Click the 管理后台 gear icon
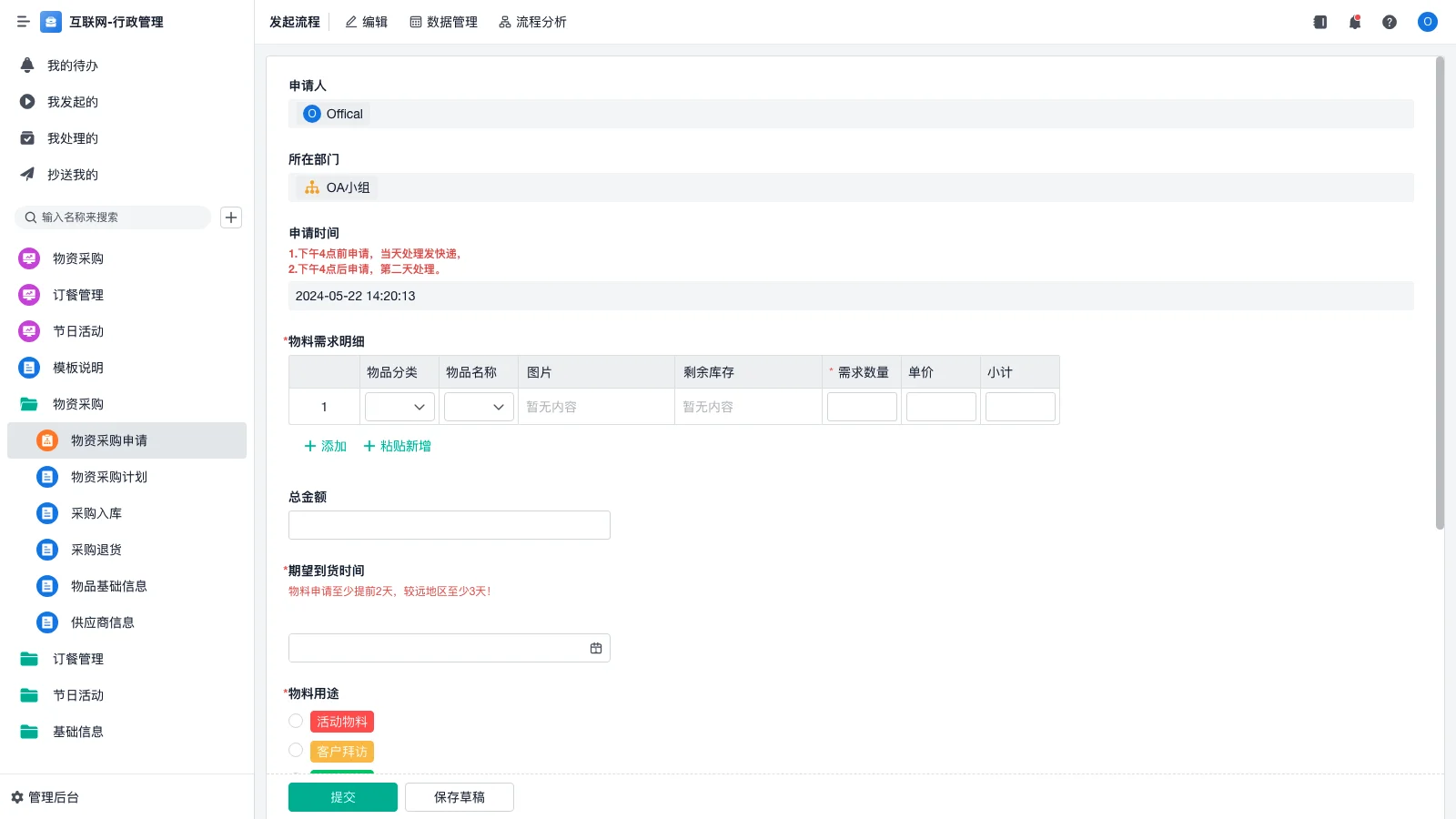Screen dimensions: 1456x819 point(17,797)
